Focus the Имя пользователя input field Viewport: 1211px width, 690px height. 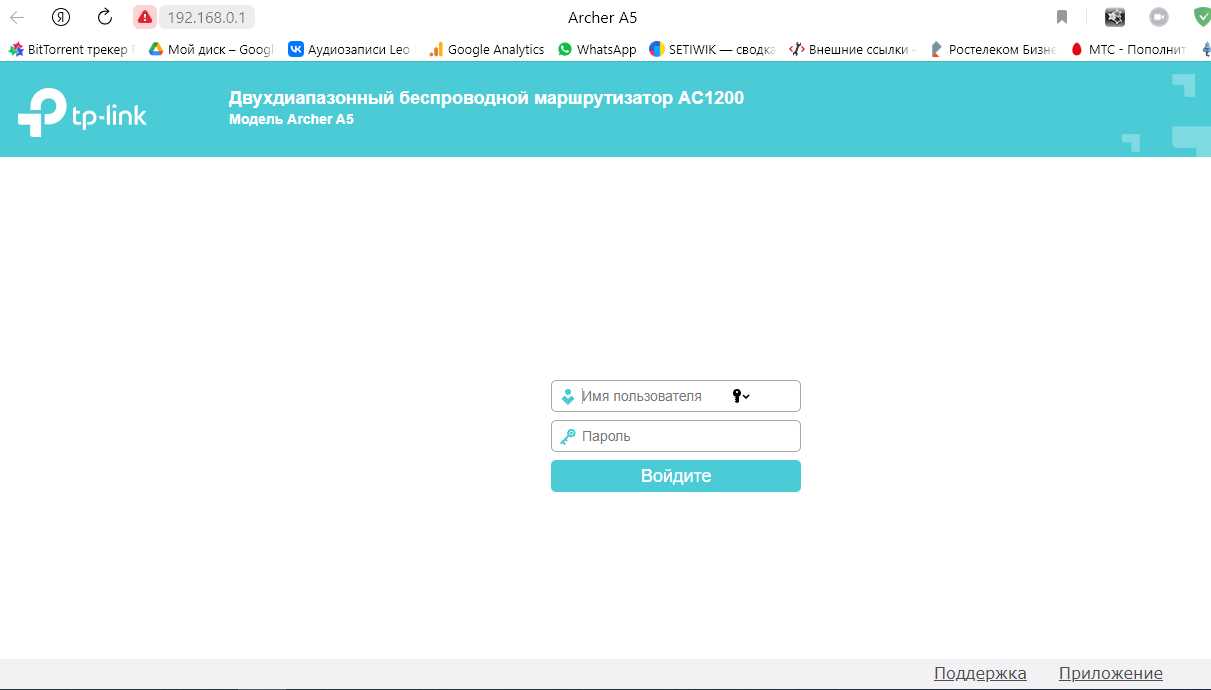click(x=676, y=396)
